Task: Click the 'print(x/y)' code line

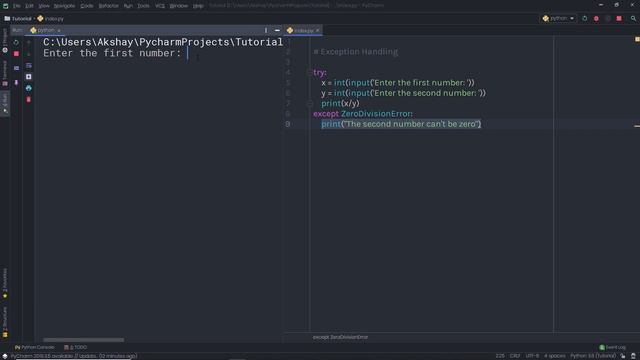Action: 340,103
